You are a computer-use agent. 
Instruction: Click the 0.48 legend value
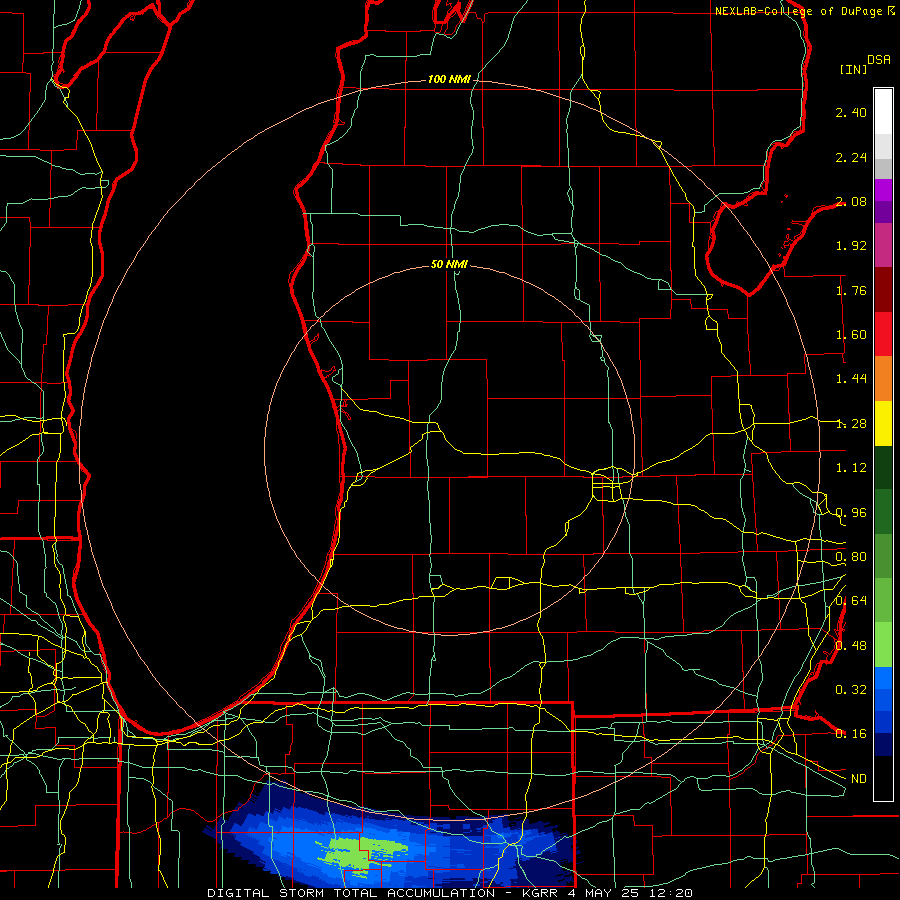point(851,646)
